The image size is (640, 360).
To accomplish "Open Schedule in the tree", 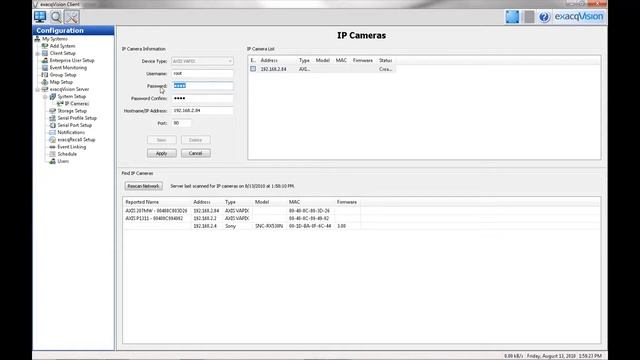I will tap(67, 154).
